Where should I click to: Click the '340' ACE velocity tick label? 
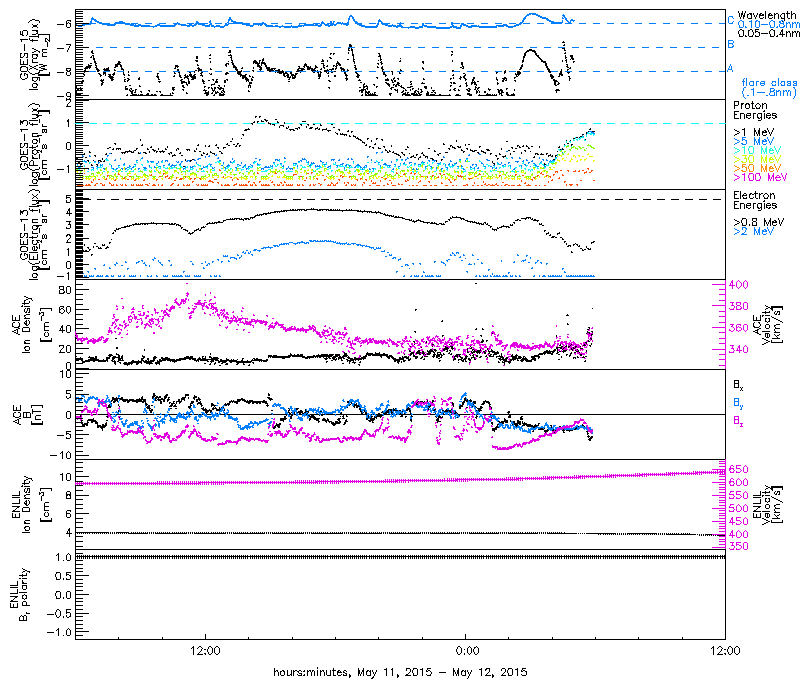pos(738,349)
